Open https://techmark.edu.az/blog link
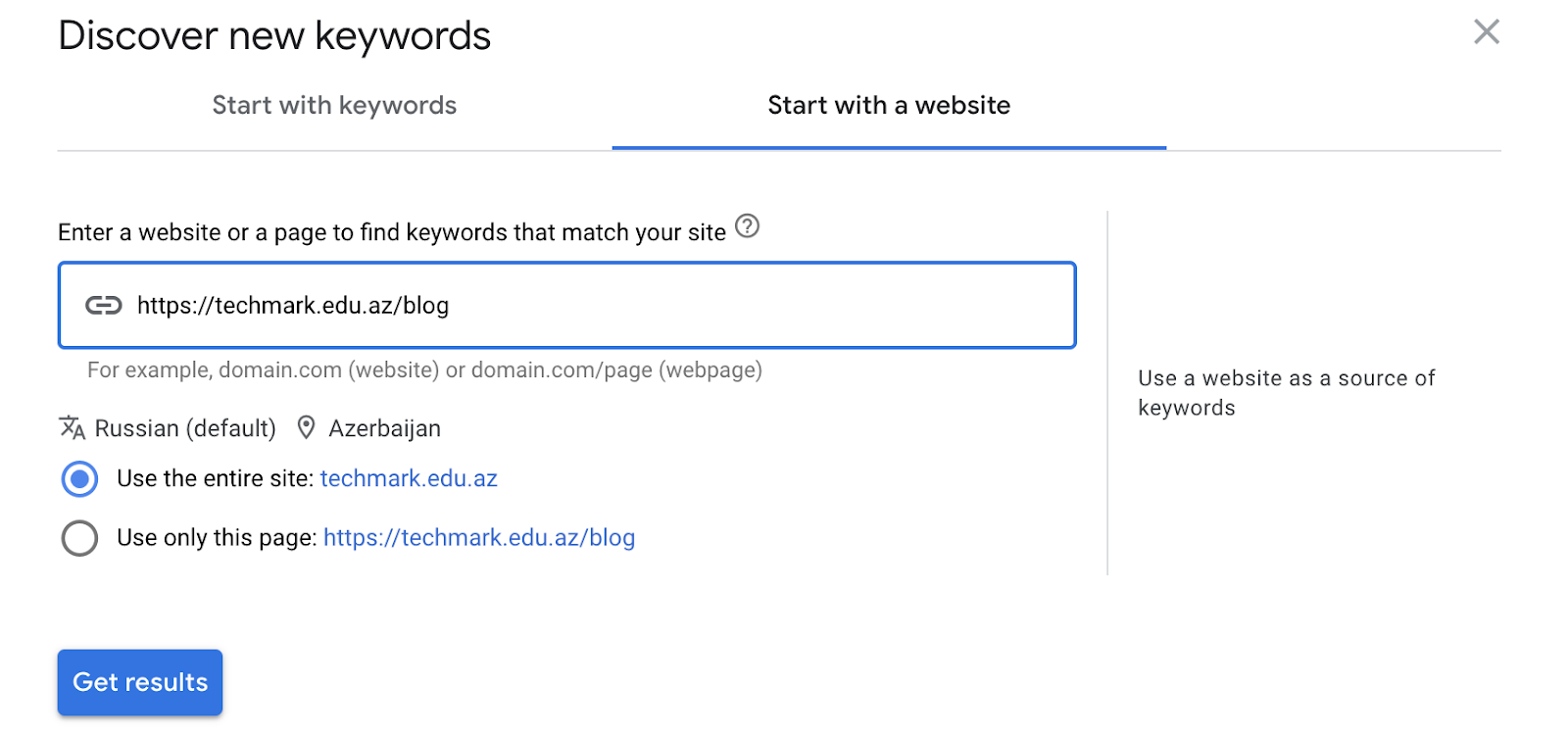This screenshot has width=1568, height=738. pos(479,537)
